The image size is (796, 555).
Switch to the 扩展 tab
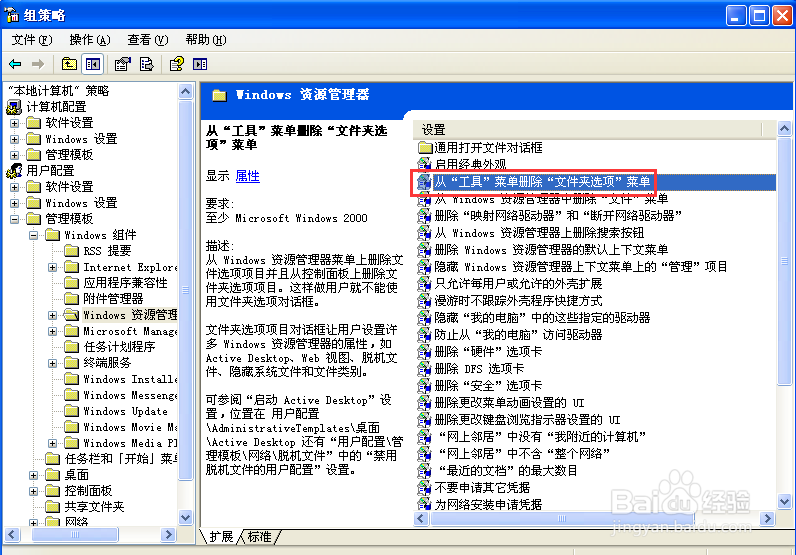click(221, 537)
